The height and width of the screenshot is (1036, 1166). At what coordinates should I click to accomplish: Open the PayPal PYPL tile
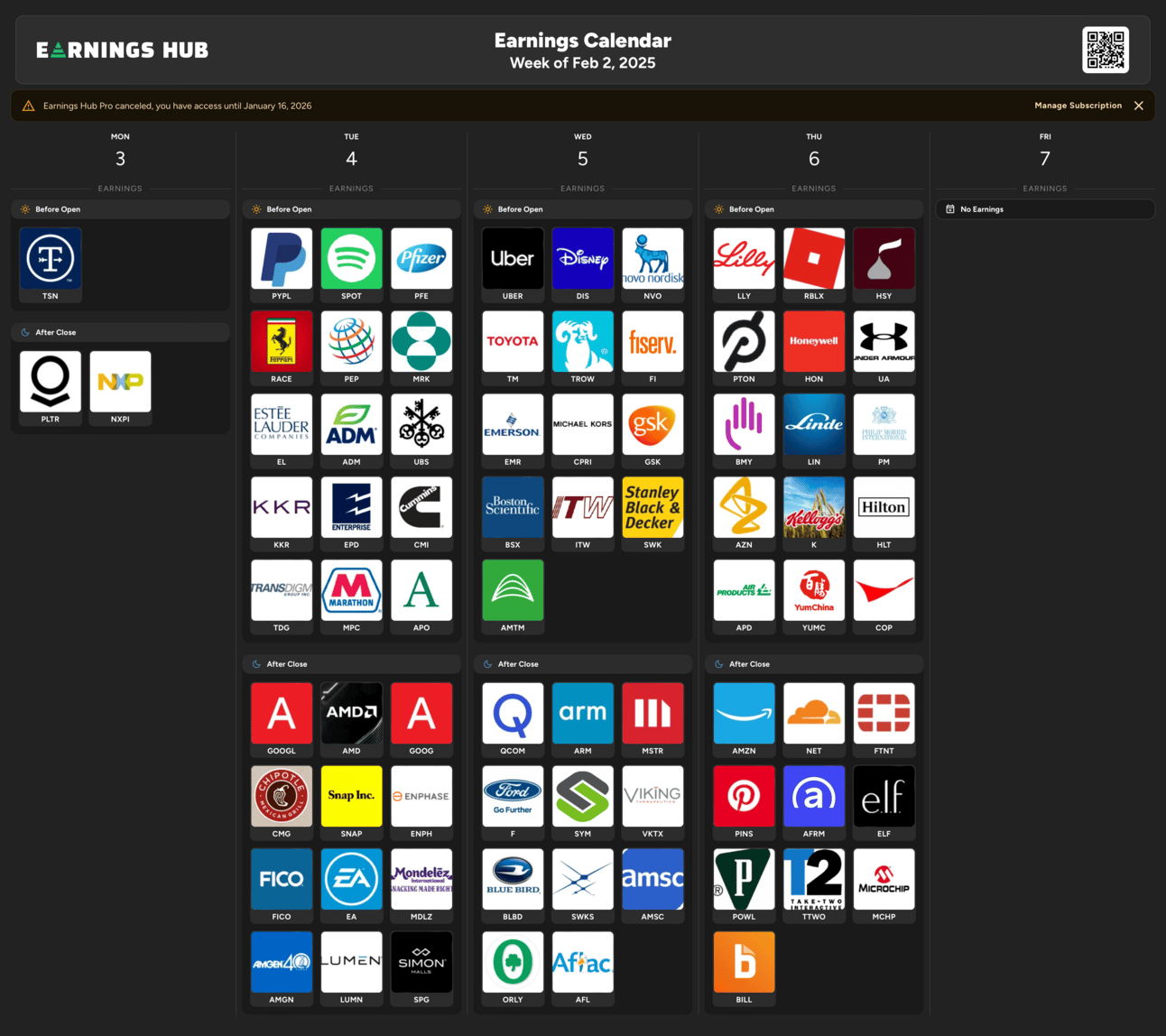point(282,264)
